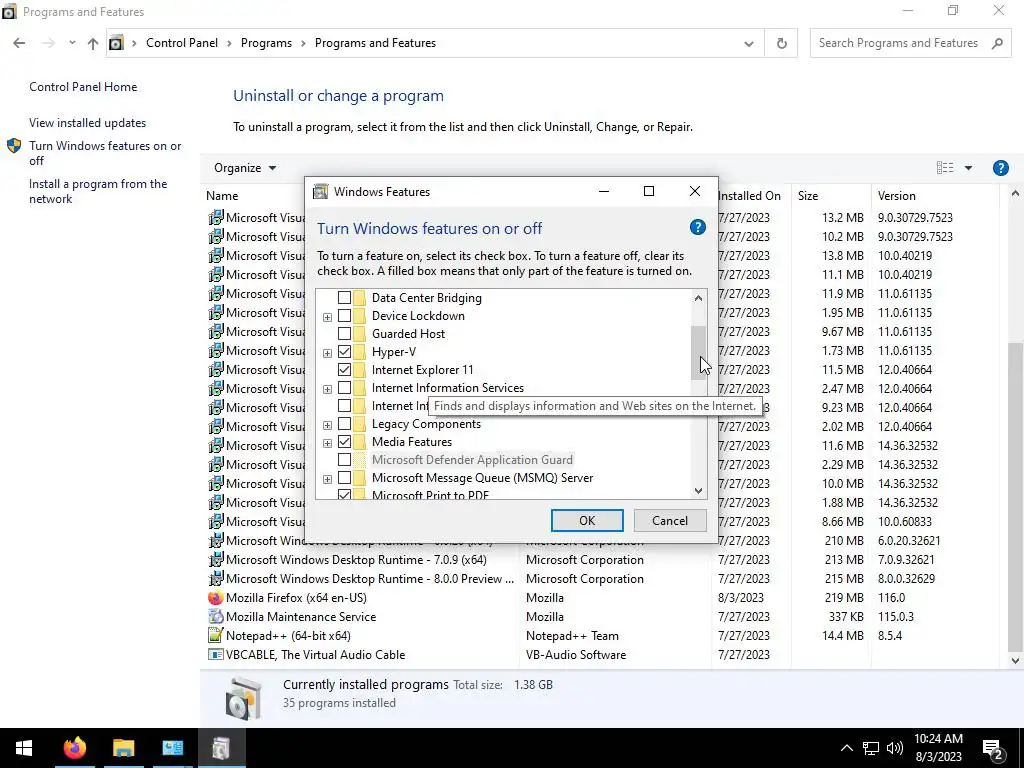Click the Programs and Features breadcrumb
Viewport: 1024px width, 768px height.
[x=376, y=43]
